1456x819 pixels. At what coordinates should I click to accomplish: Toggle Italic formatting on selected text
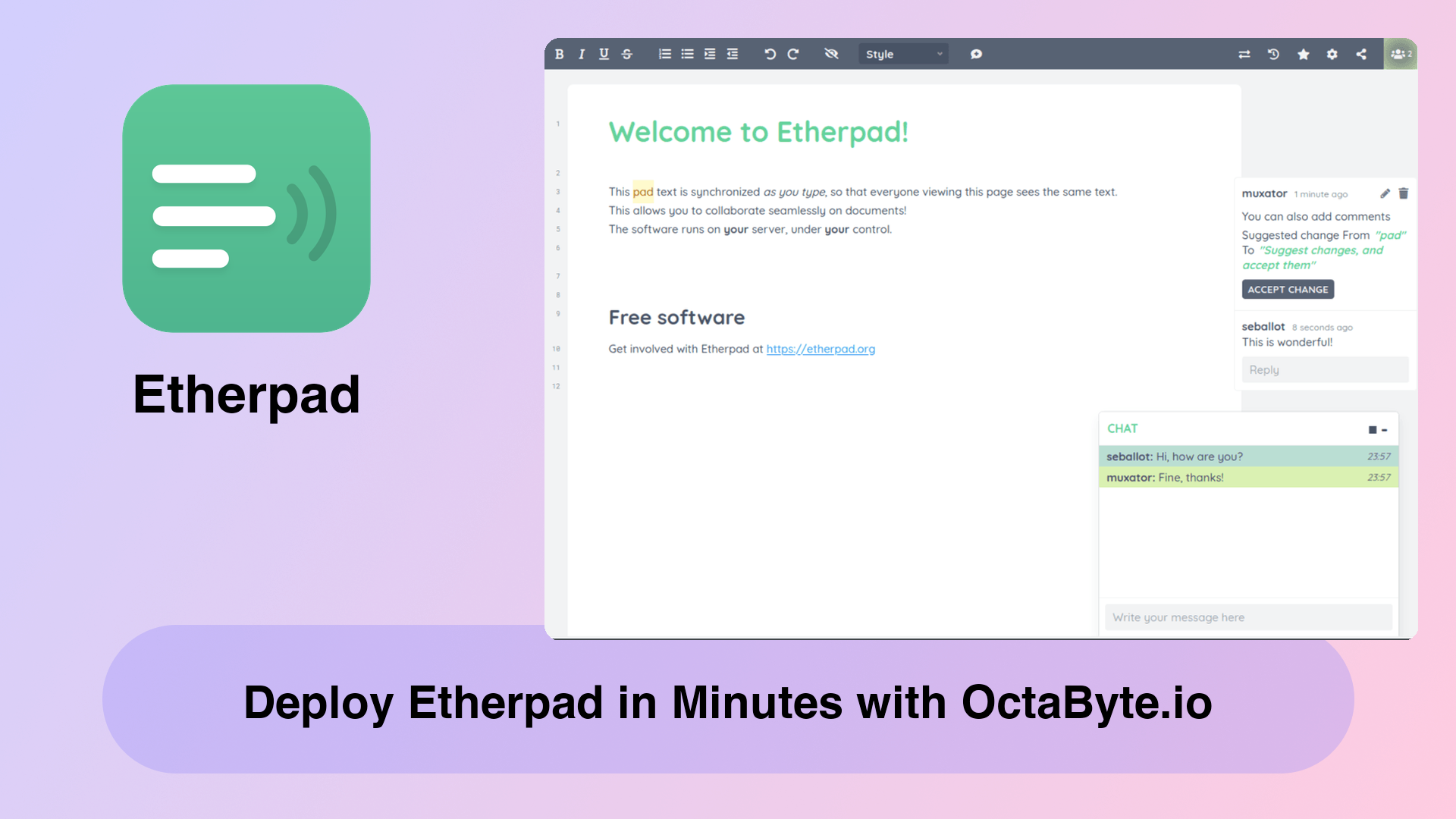point(580,54)
